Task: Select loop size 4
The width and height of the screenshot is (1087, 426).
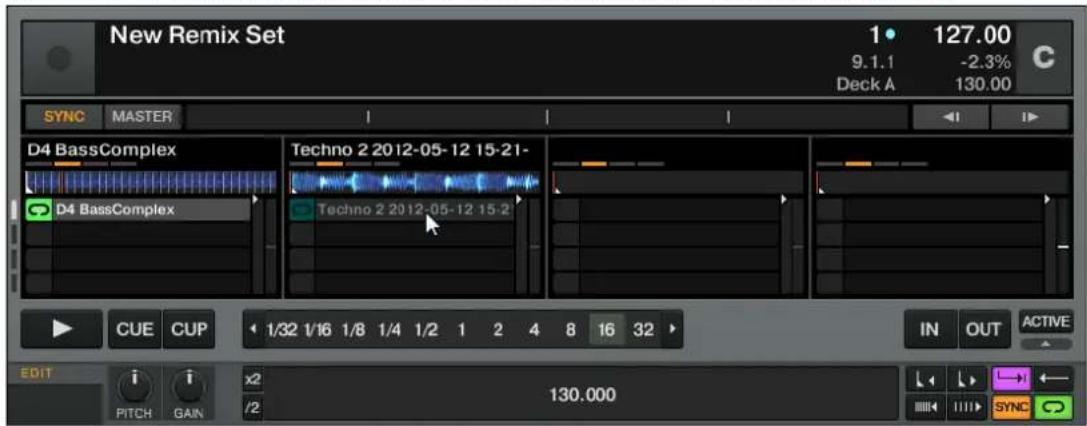Action: (534, 330)
